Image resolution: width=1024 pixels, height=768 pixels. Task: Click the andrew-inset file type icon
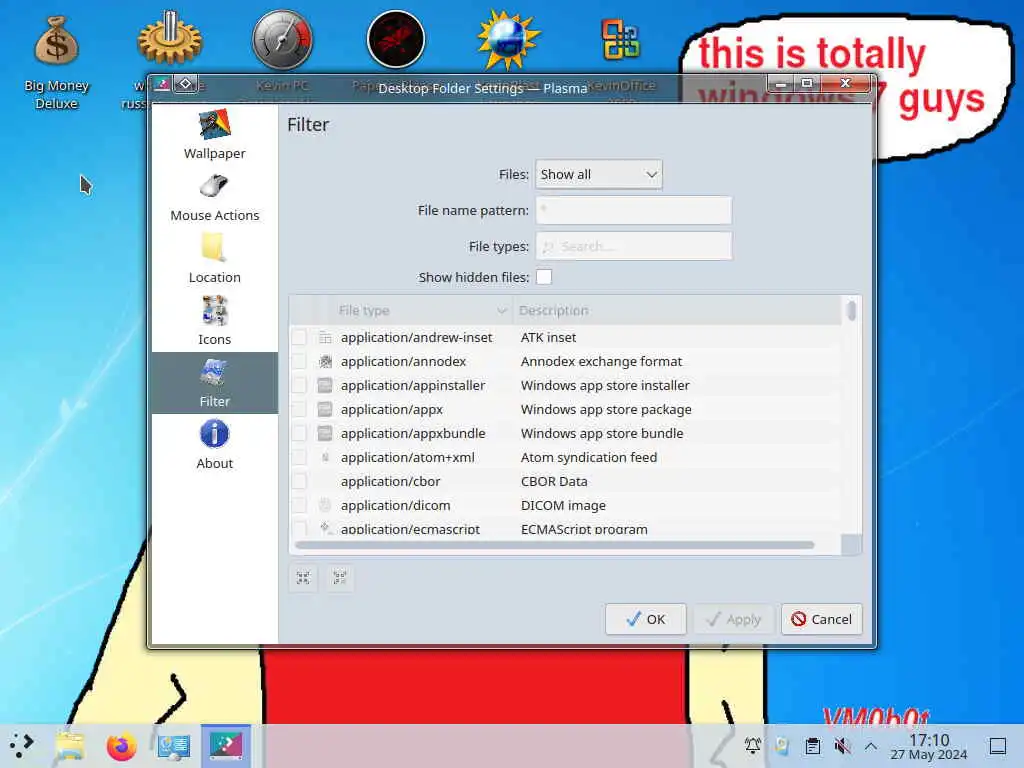pyautogui.click(x=325, y=337)
